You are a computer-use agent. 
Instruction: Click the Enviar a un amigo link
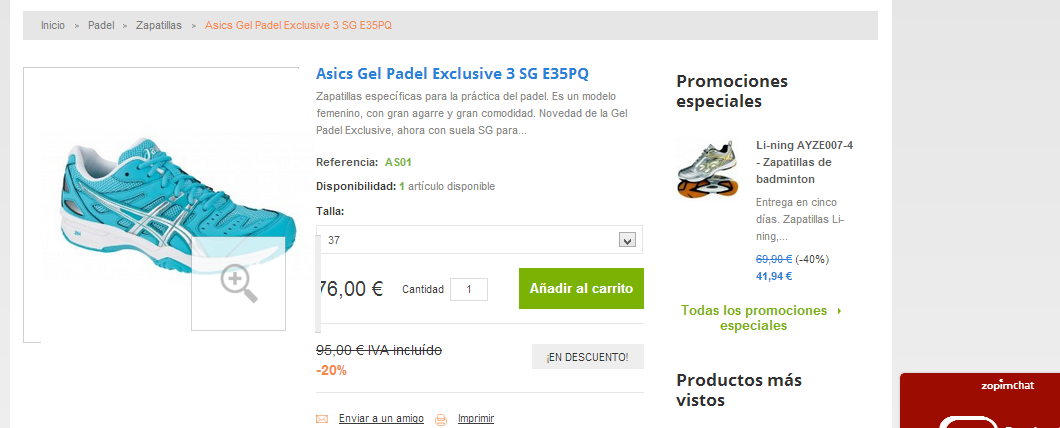pyautogui.click(x=381, y=419)
